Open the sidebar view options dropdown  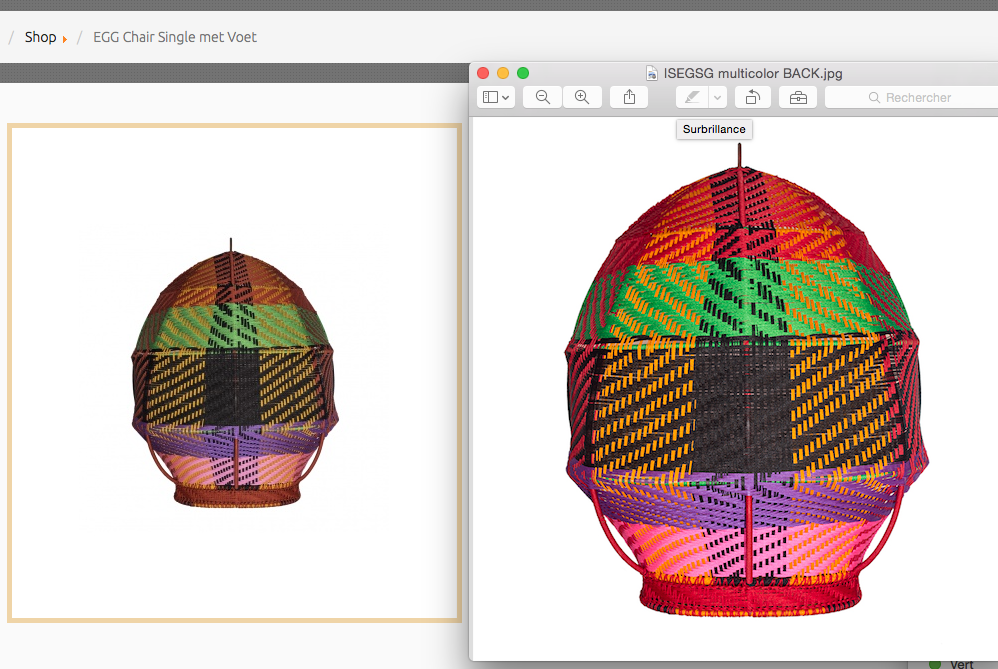(495, 97)
